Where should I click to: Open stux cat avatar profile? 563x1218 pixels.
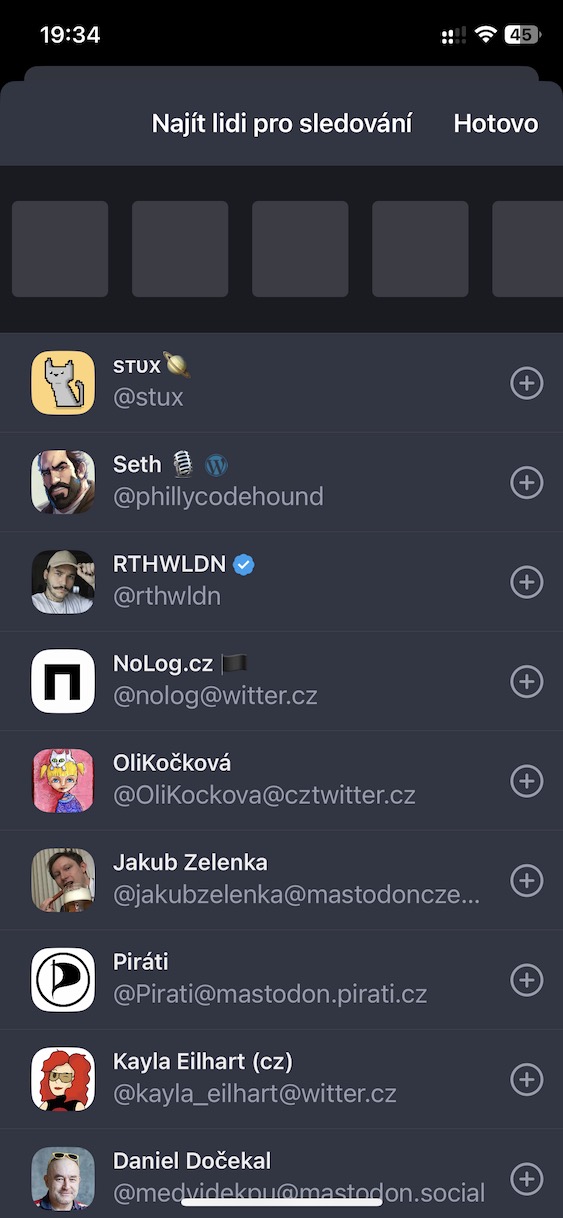pos(63,383)
